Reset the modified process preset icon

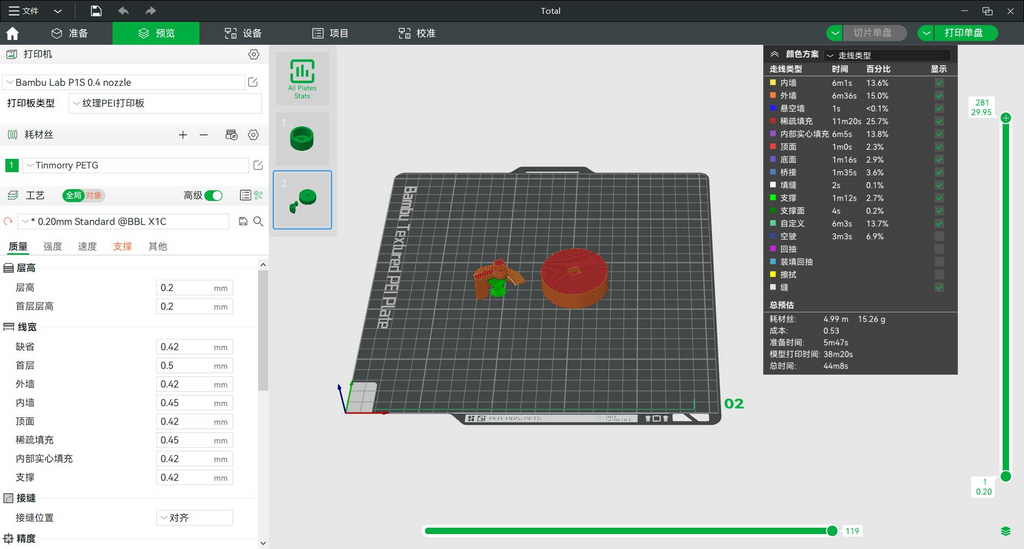[x=8, y=221]
